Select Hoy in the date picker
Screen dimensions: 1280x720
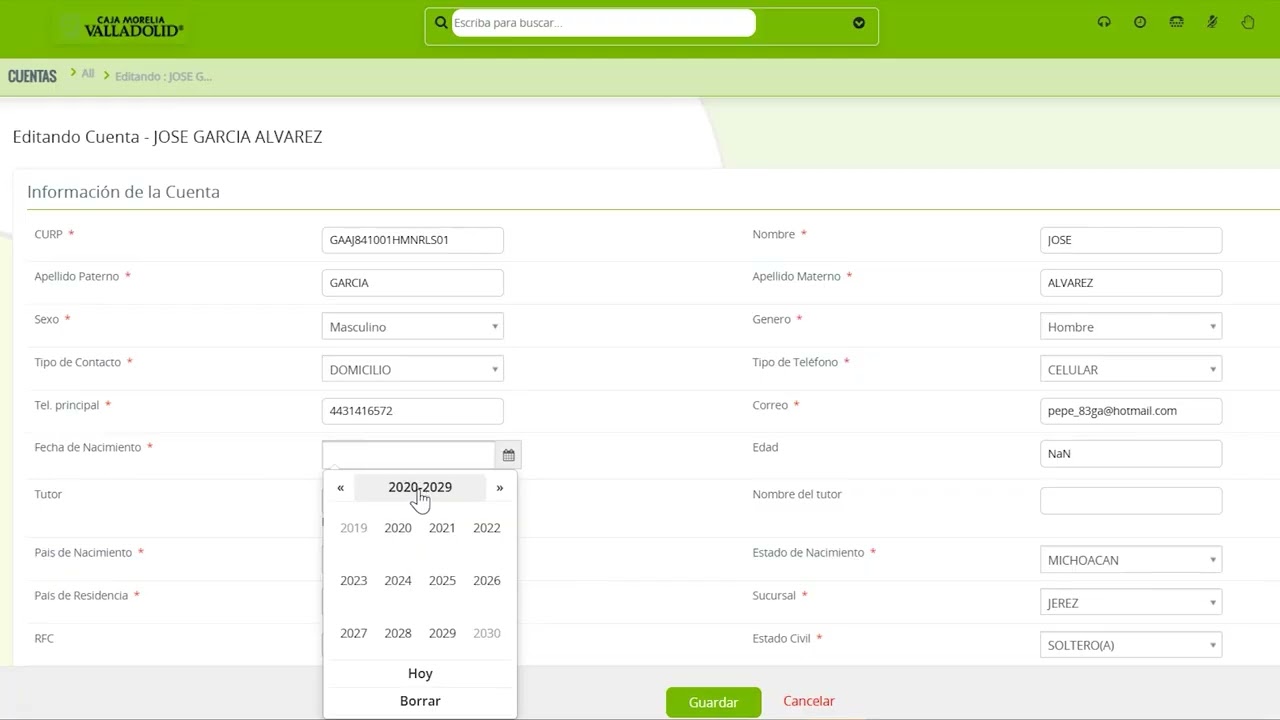click(x=420, y=673)
